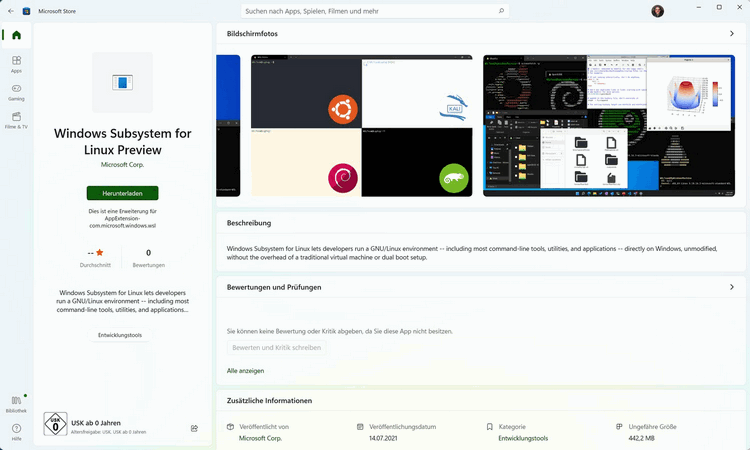This screenshot has height=450, width=750.
Task: Click the Entwicklungstools tag chip
Action: (120, 335)
